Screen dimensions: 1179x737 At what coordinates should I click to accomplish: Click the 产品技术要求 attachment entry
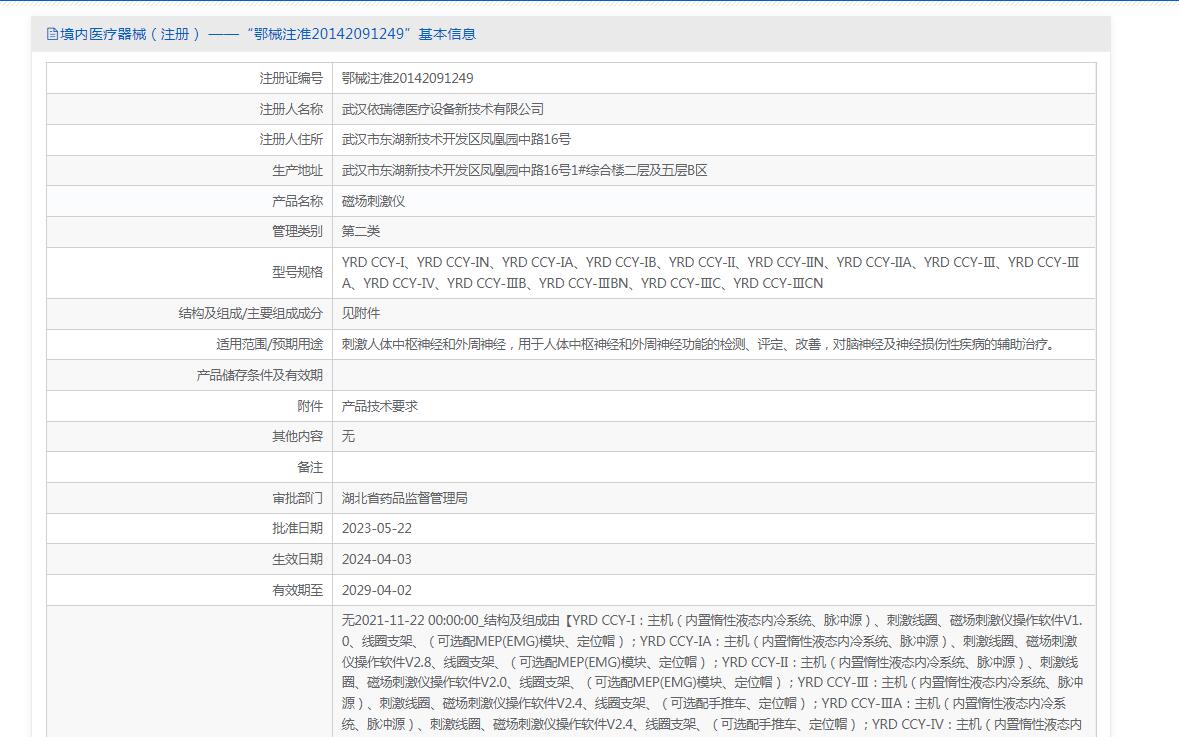pos(380,406)
